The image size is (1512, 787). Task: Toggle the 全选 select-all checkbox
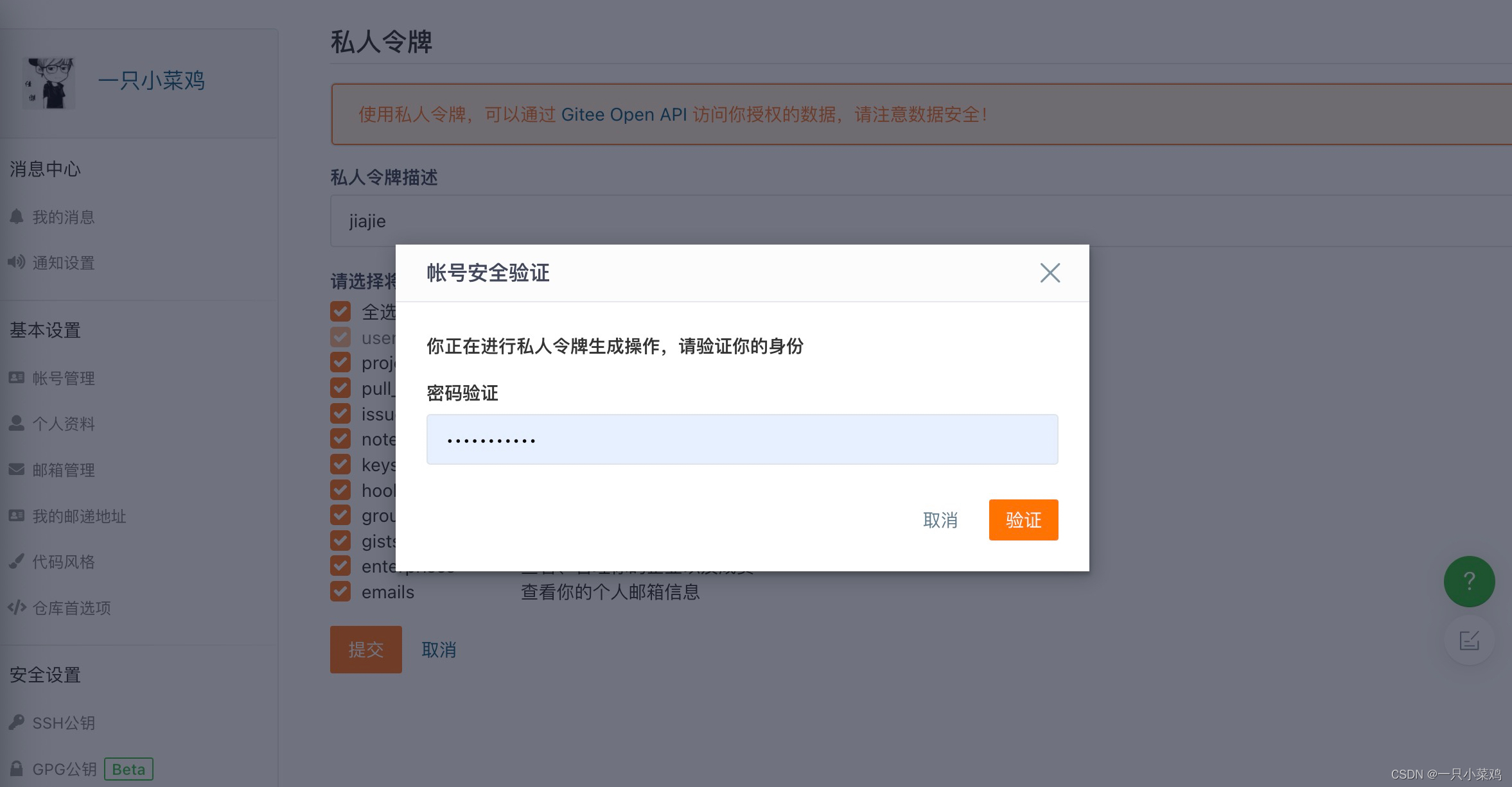tap(340, 312)
